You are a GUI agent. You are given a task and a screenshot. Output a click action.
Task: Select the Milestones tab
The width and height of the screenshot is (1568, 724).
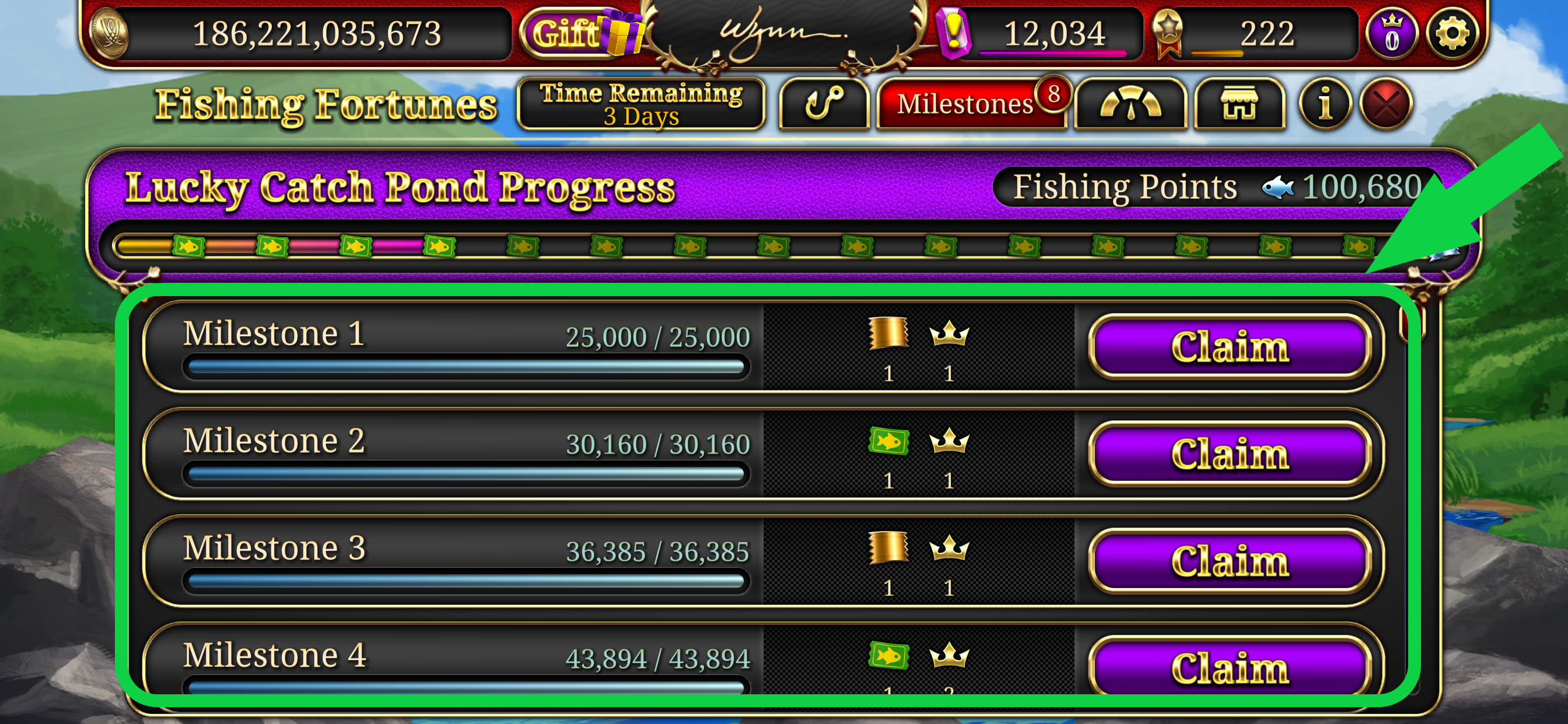[x=972, y=104]
